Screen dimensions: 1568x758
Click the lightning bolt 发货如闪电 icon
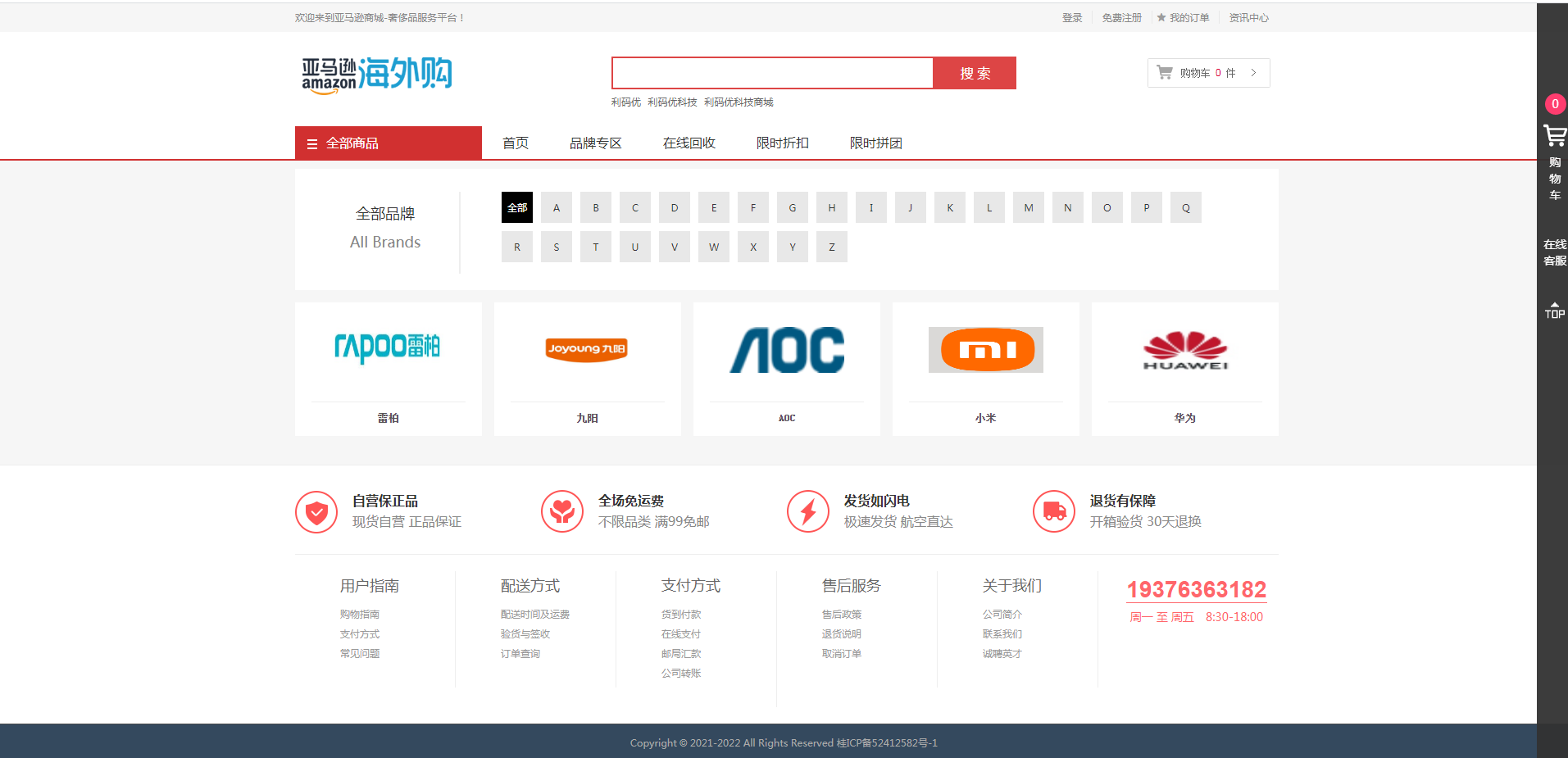tap(808, 512)
